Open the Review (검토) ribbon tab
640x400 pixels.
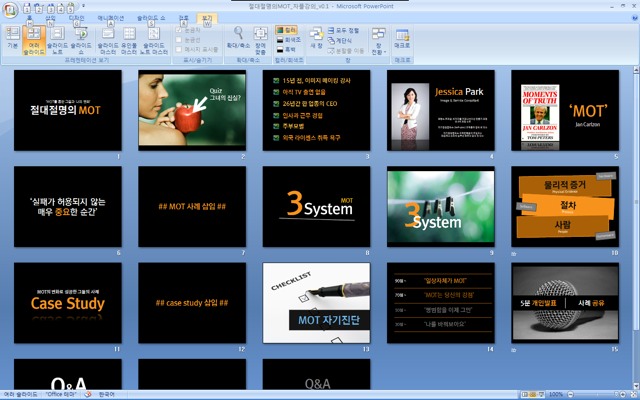[184, 18]
